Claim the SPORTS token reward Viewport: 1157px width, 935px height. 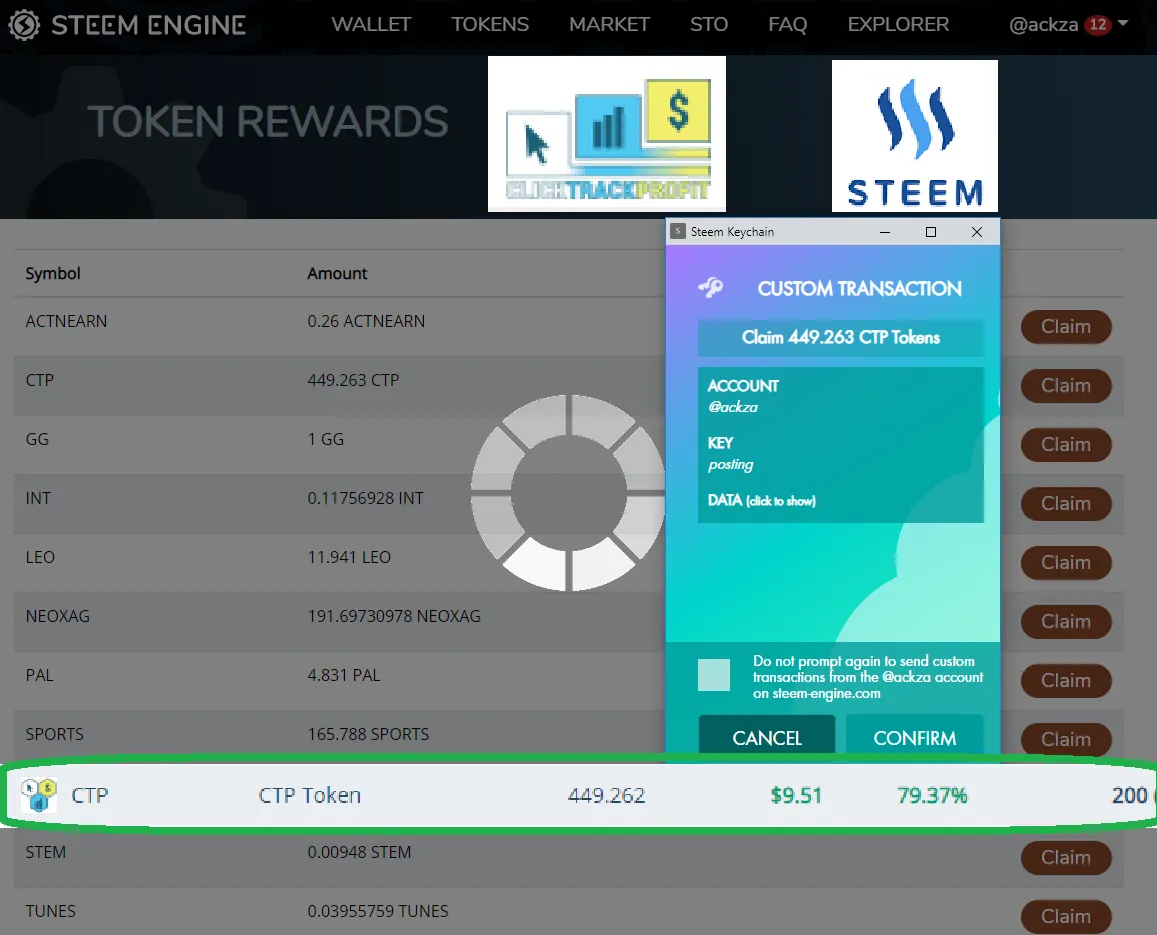tap(1066, 739)
